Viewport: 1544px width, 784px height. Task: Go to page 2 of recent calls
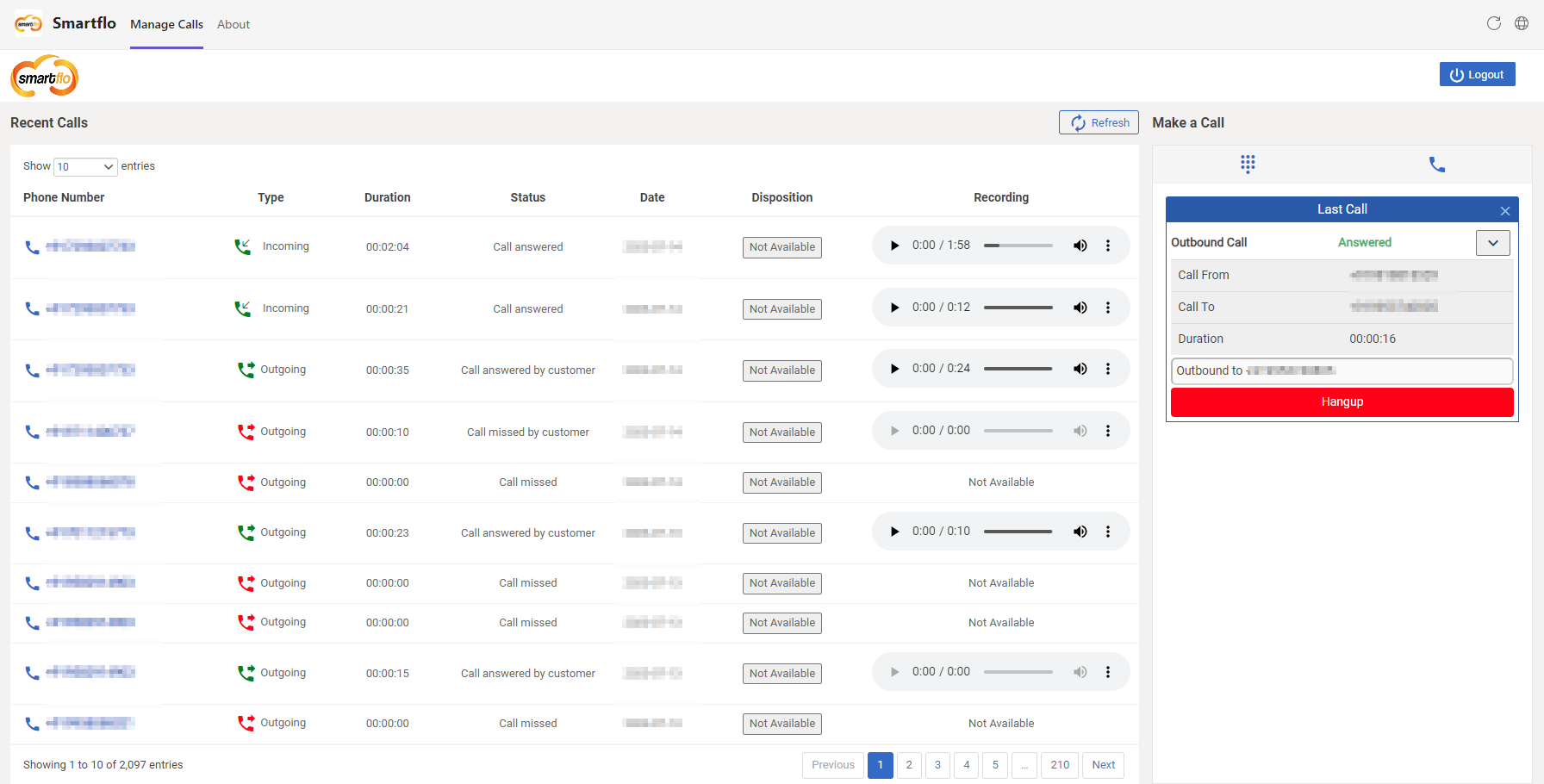tap(909, 765)
